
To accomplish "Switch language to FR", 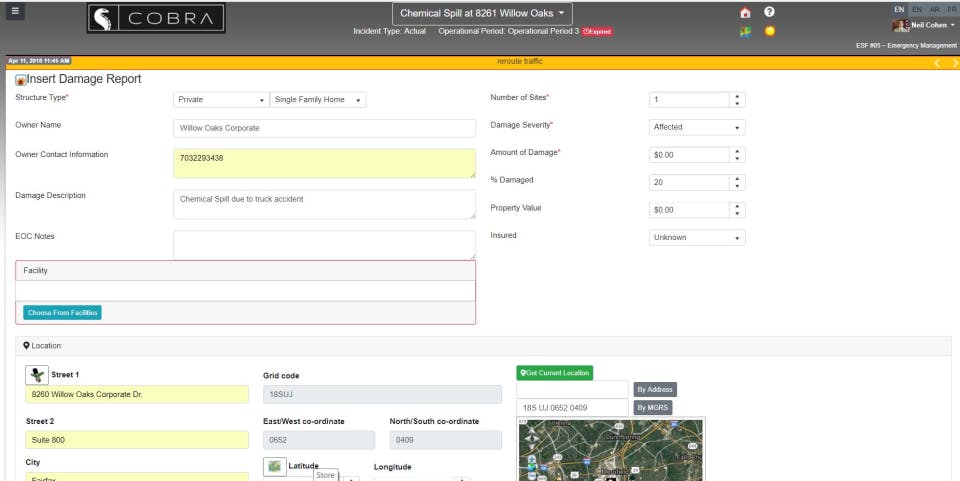I will coord(951,9).
